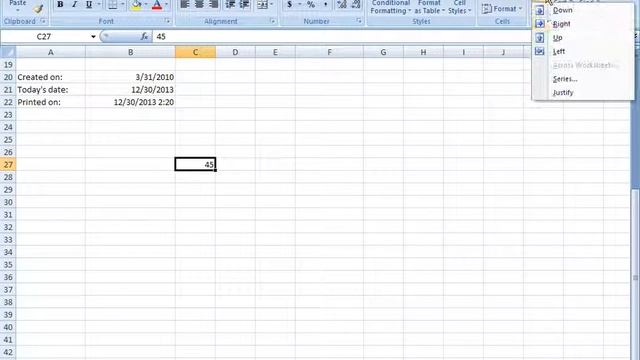This screenshot has height=360, width=640.
Task: Open the dollar format dropdown arrow
Action: click(x=299, y=4)
